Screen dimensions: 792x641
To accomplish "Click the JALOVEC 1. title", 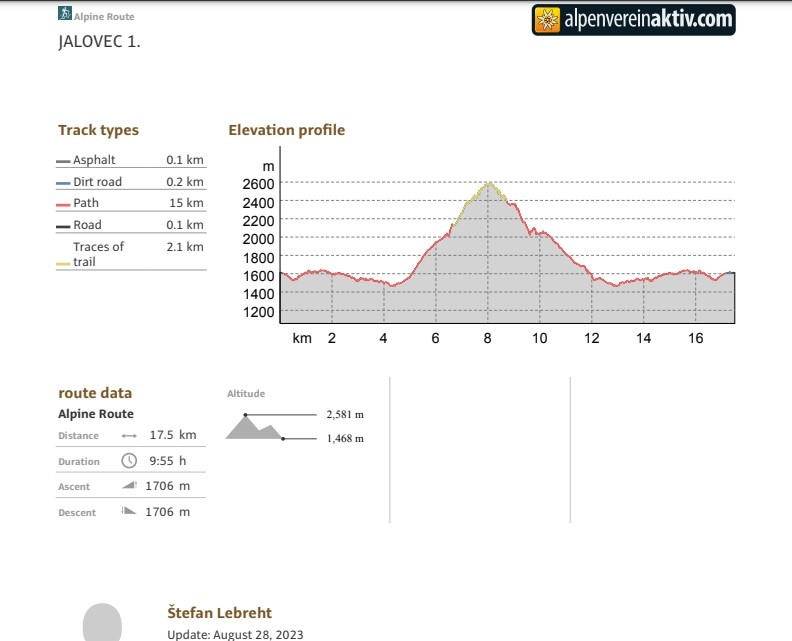I will 100,41.
